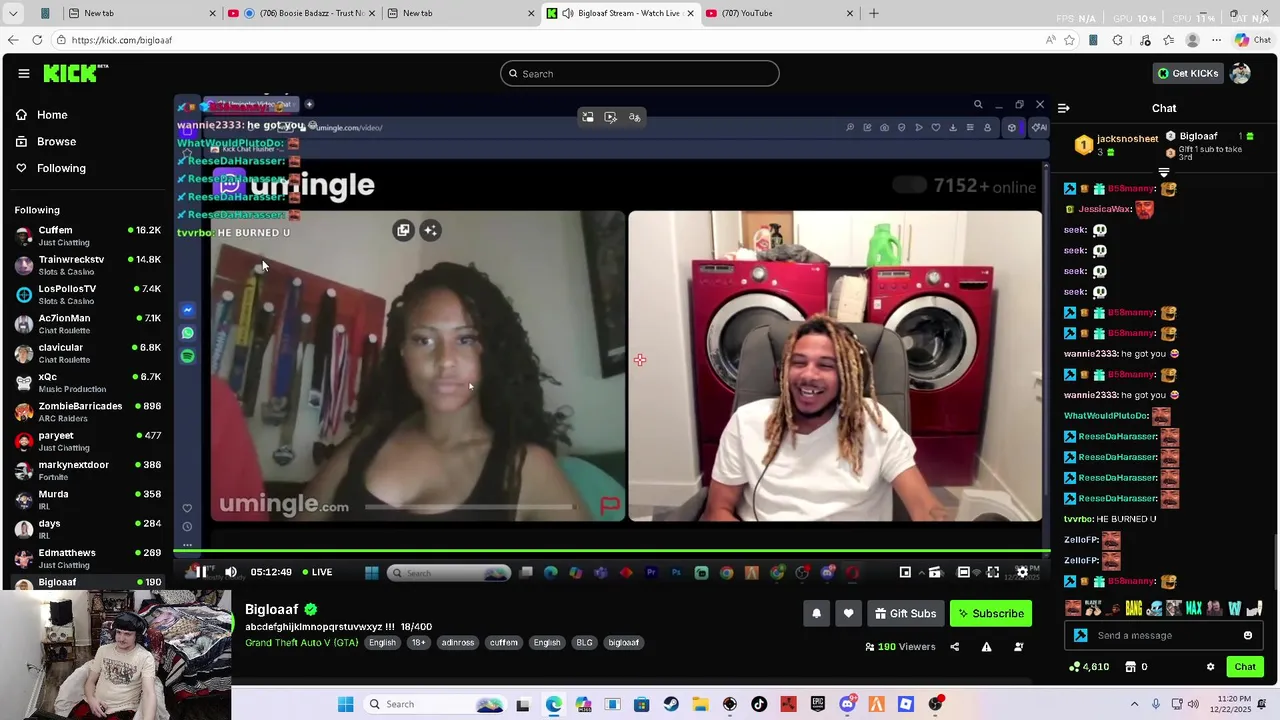Switch to the first New tab
The width and height of the screenshot is (1280, 720).
[x=140, y=13]
